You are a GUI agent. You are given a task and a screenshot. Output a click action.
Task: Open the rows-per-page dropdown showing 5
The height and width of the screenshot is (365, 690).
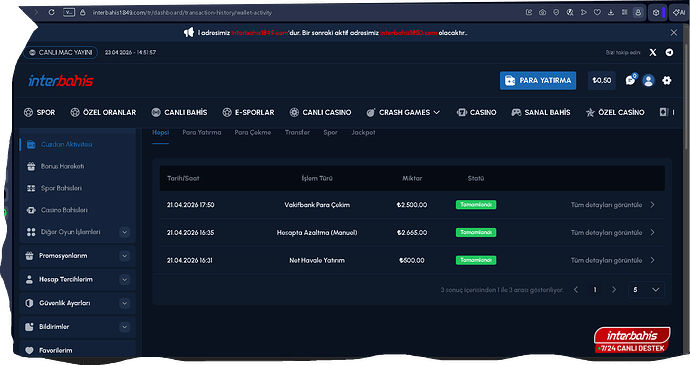(x=646, y=290)
